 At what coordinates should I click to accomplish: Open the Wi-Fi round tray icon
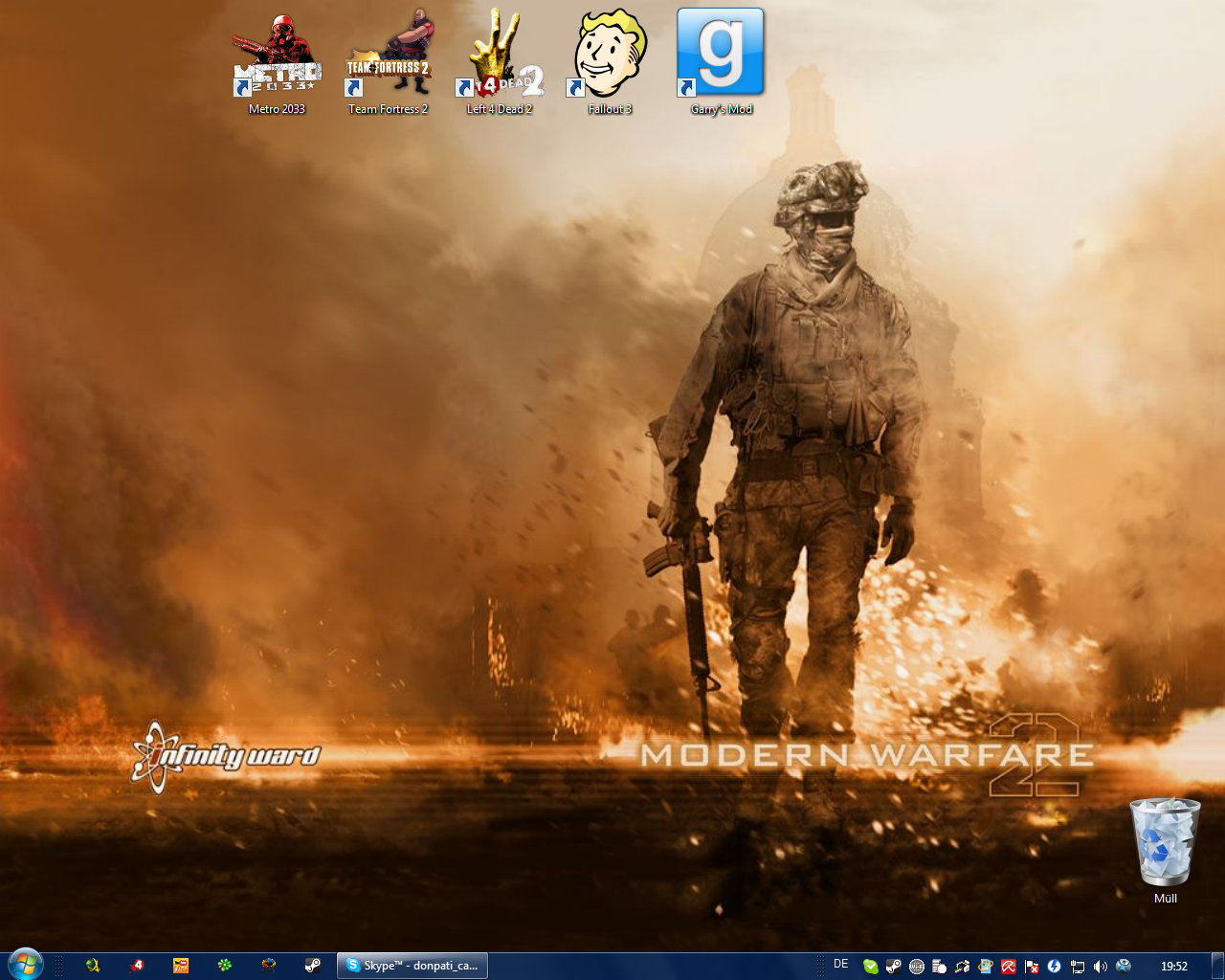pos(916,967)
